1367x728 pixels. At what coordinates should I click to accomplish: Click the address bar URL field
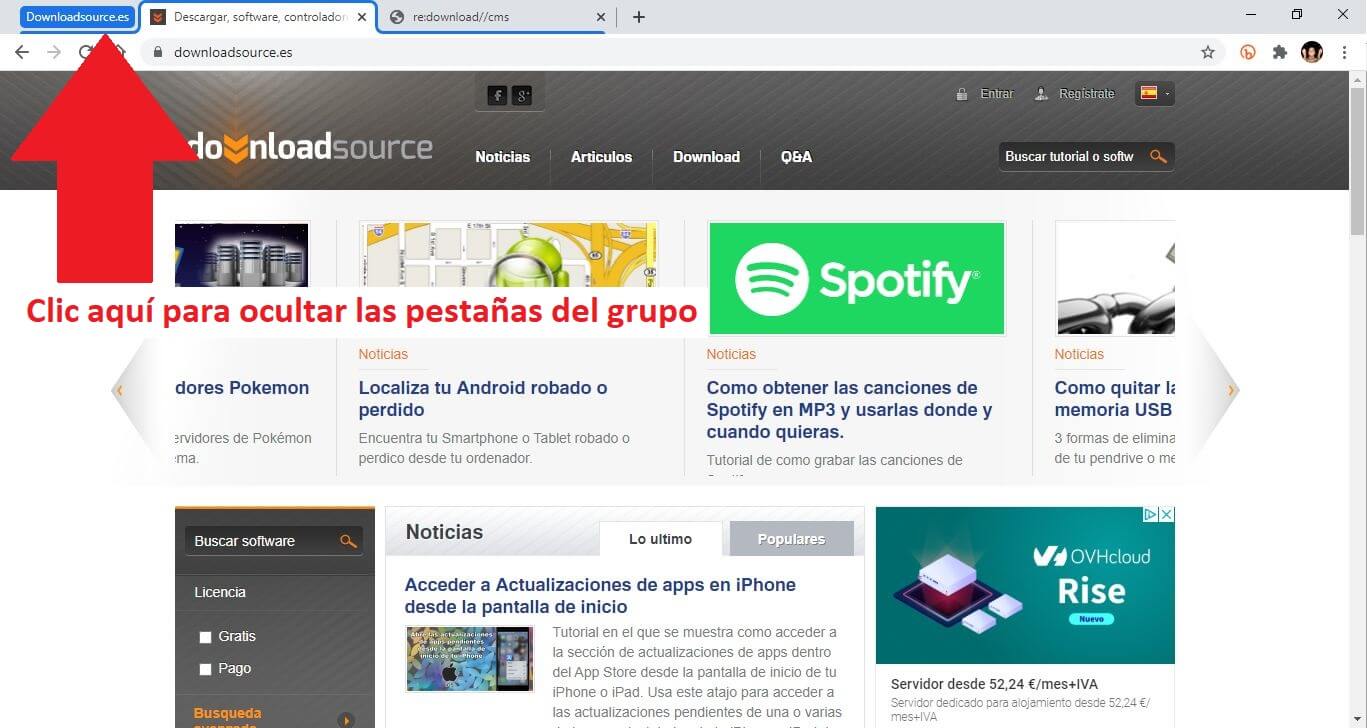[x=680, y=52]
